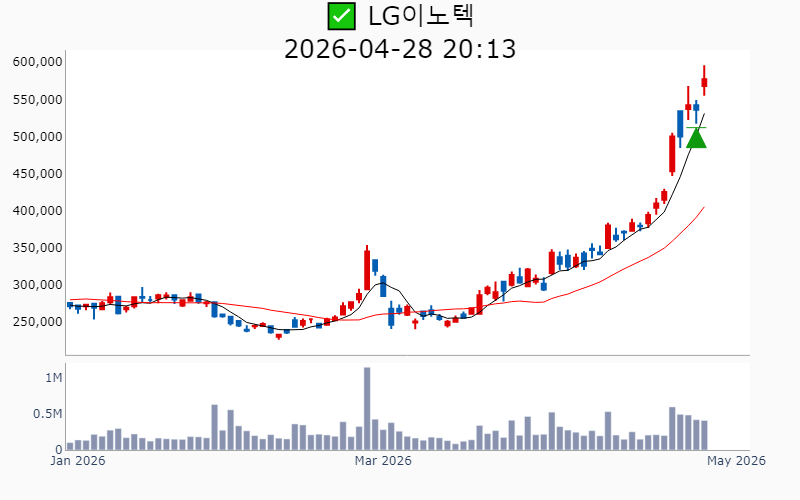Viewport: 800px width, 500px height.
Task: Click the green upward triangle buy marker
Action: click(696, 137)
